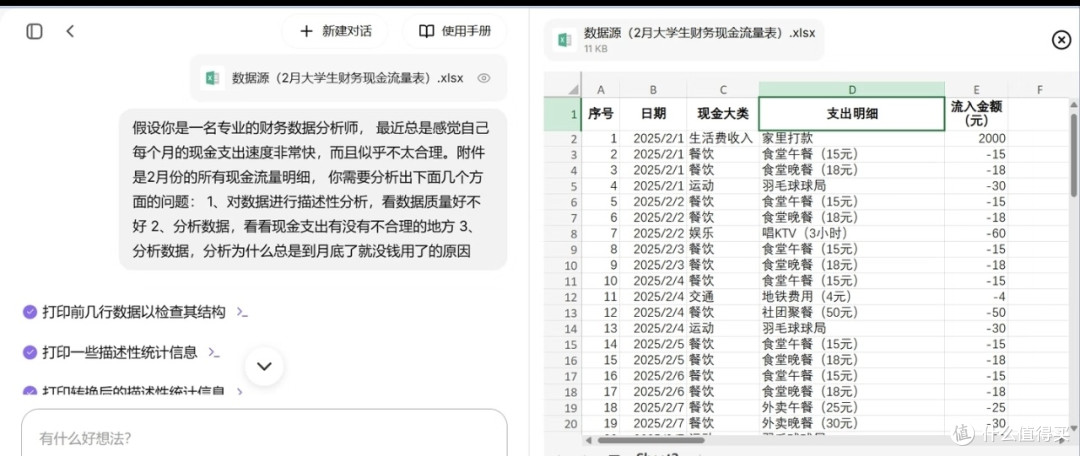Start a new chat with 新建对话
This screenshot has width=1080, height=456.
tap(335, 31)
